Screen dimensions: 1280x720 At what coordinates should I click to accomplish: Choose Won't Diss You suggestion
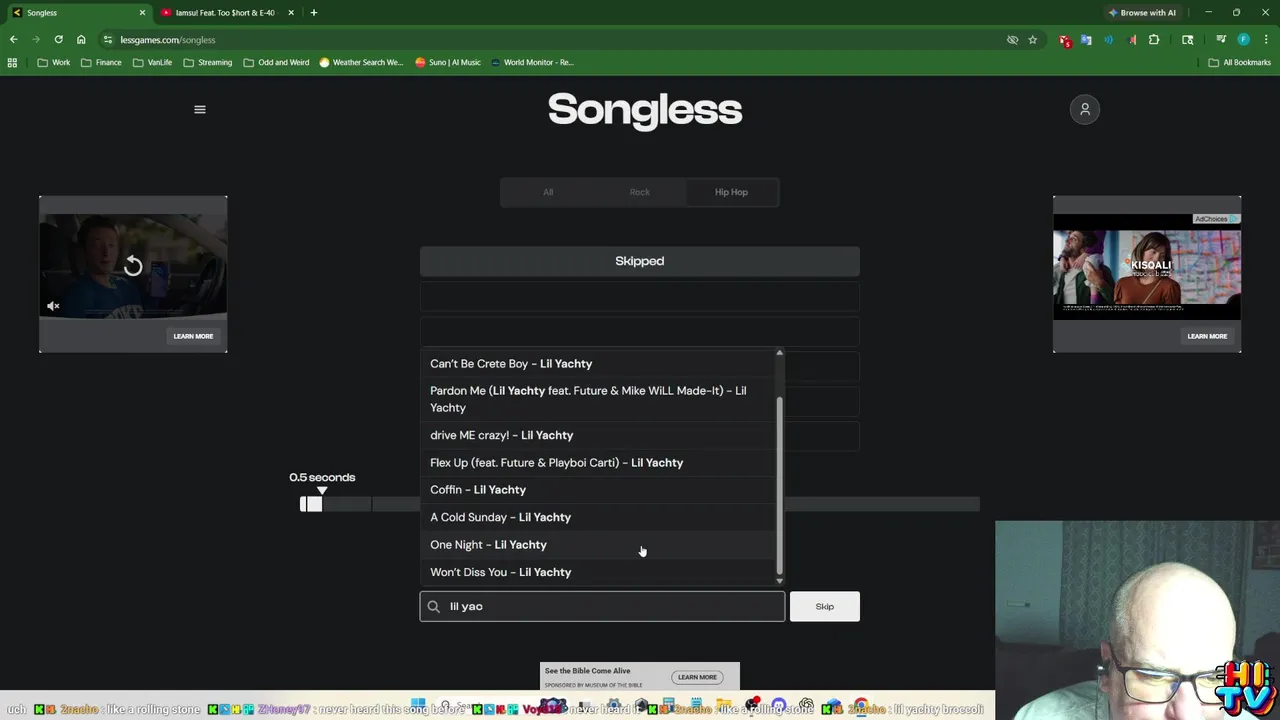(x=597, y=572)
